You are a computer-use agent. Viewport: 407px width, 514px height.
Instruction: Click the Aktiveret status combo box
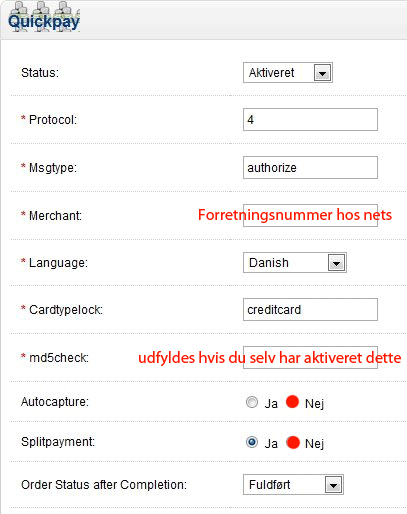click(288, 72)
